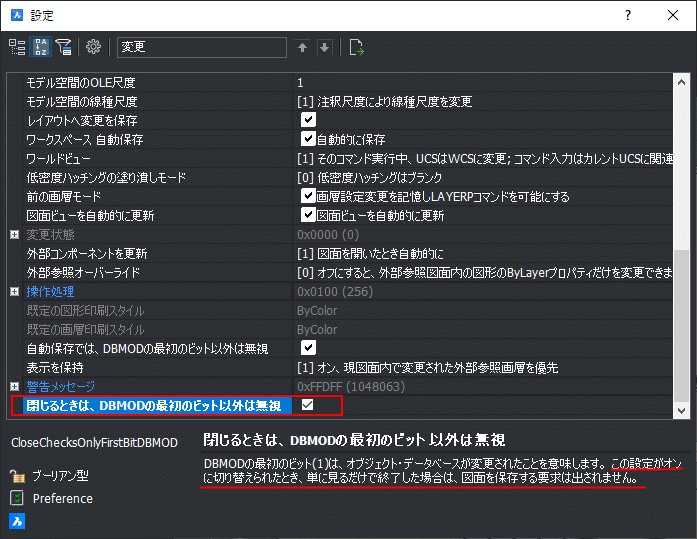Toggle 閉じるときは、DBMOD checkbox
697x539 pixels.
(308, 405)
